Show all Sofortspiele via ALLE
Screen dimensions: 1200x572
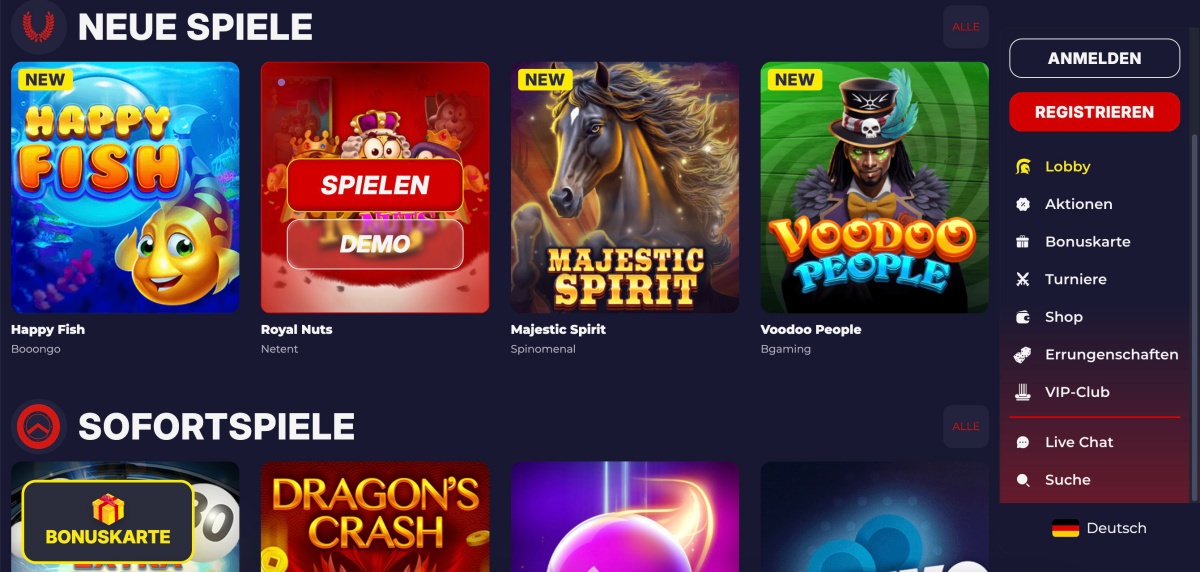[x=966, y=426]
